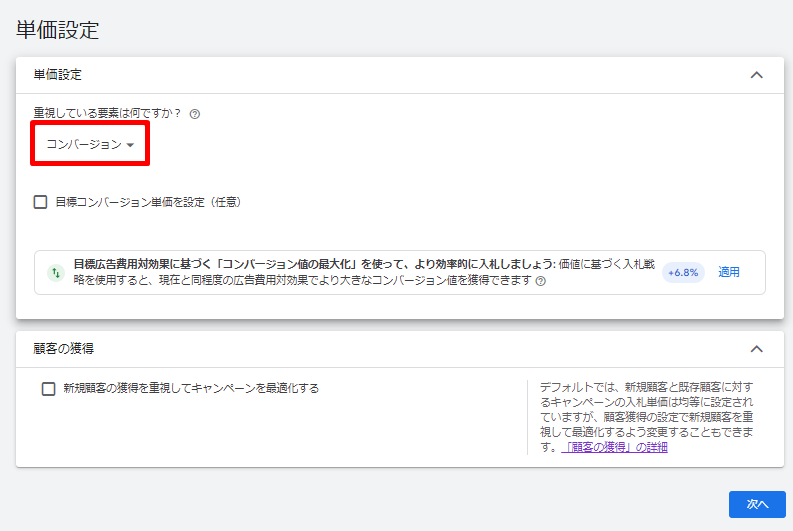Click the 単価設定 card header title
The image size is (793, 531).
[58, 75]
